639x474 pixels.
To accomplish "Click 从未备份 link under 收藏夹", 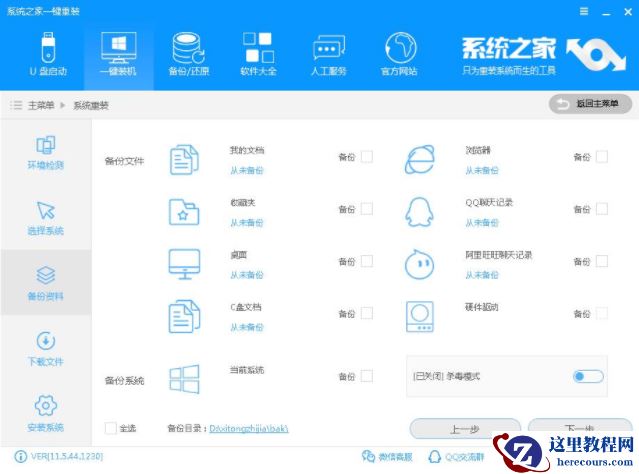I will (x=247, y=223).
